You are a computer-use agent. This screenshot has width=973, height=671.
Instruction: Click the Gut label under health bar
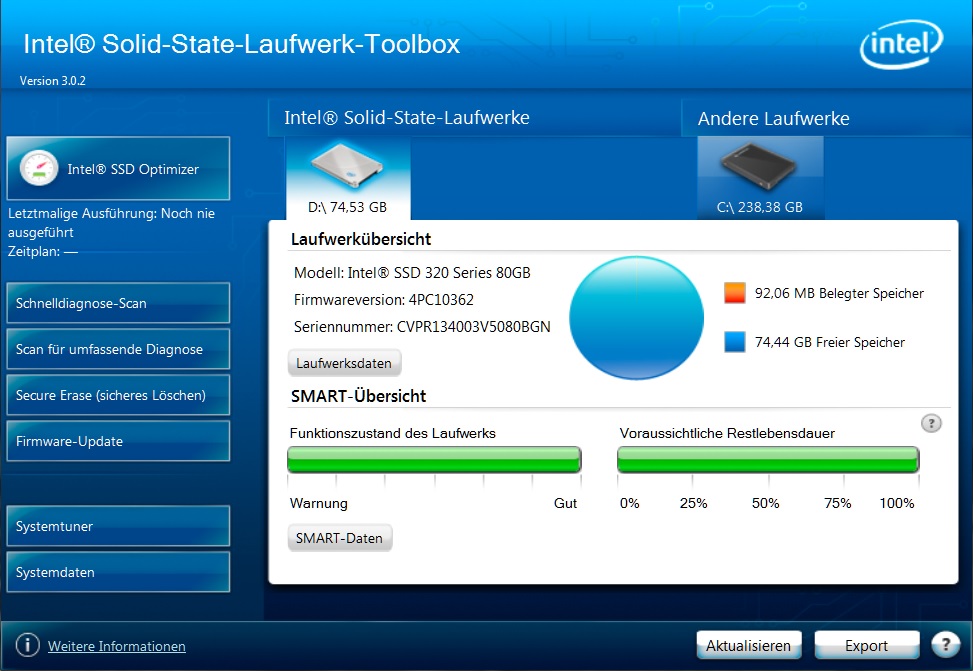click(565, 503)
